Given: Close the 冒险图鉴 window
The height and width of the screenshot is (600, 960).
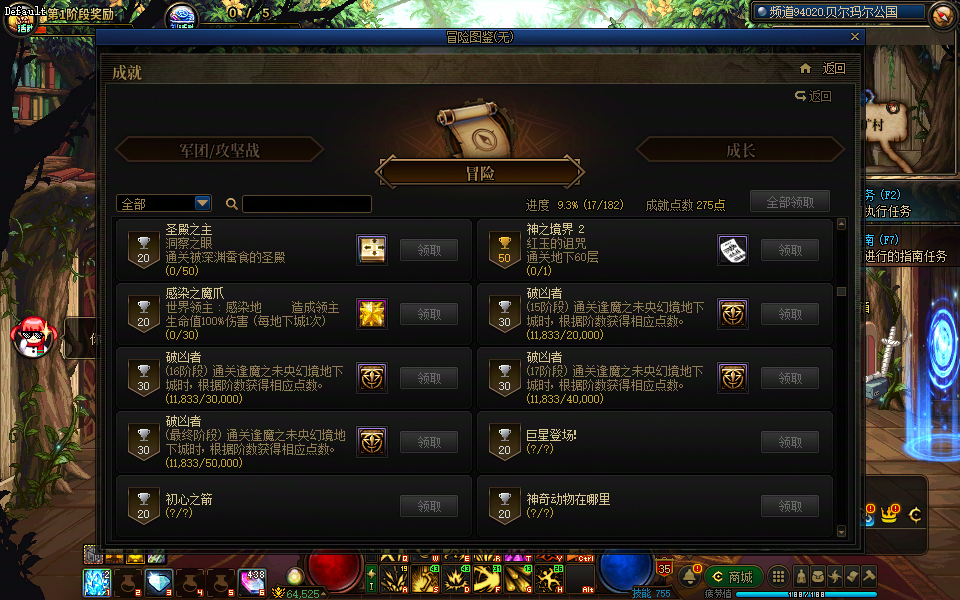Looking at the screenshot, I should (x=855, y=37).
